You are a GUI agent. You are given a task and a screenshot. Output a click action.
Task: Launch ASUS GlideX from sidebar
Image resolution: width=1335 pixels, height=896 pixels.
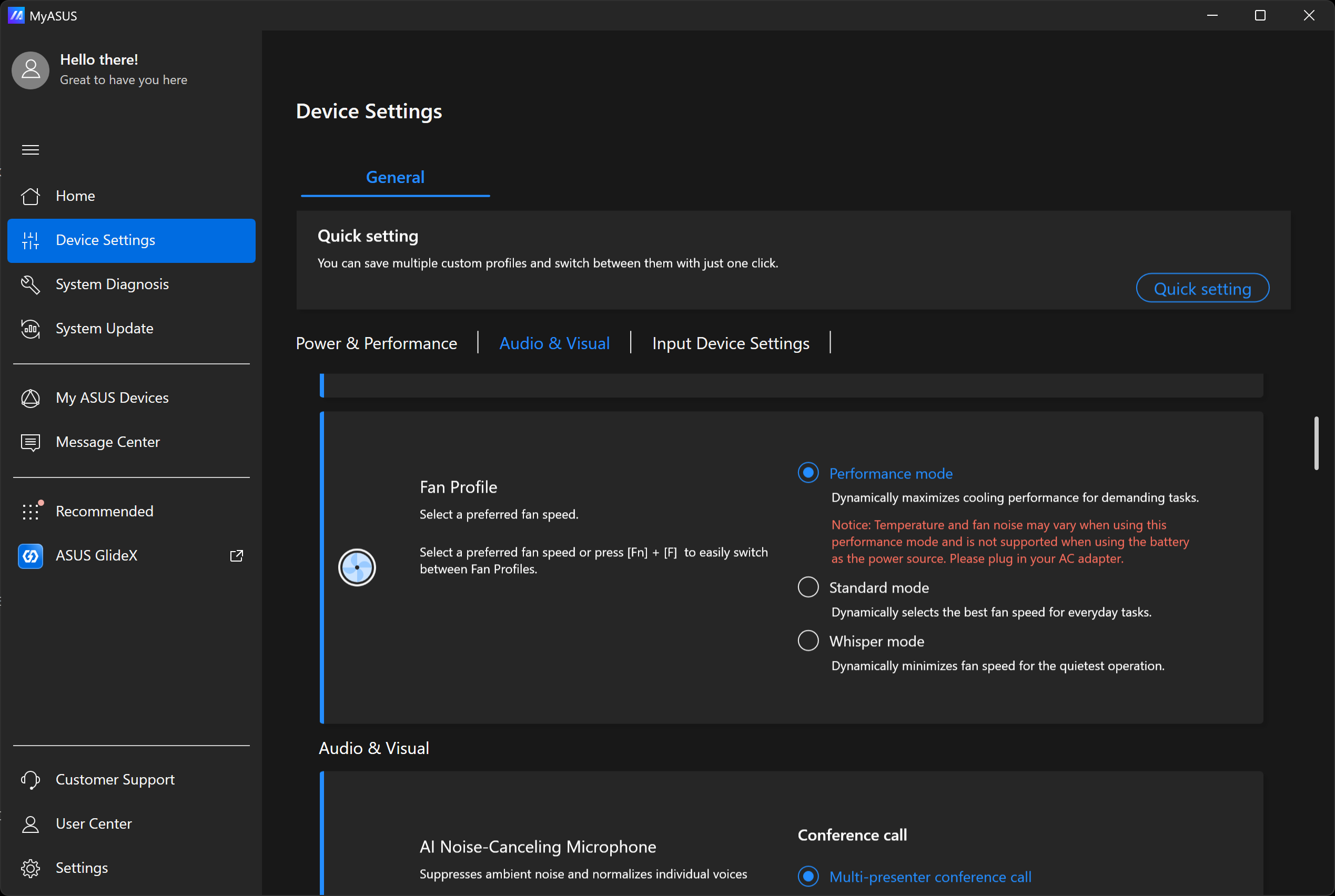pos(132,556)
